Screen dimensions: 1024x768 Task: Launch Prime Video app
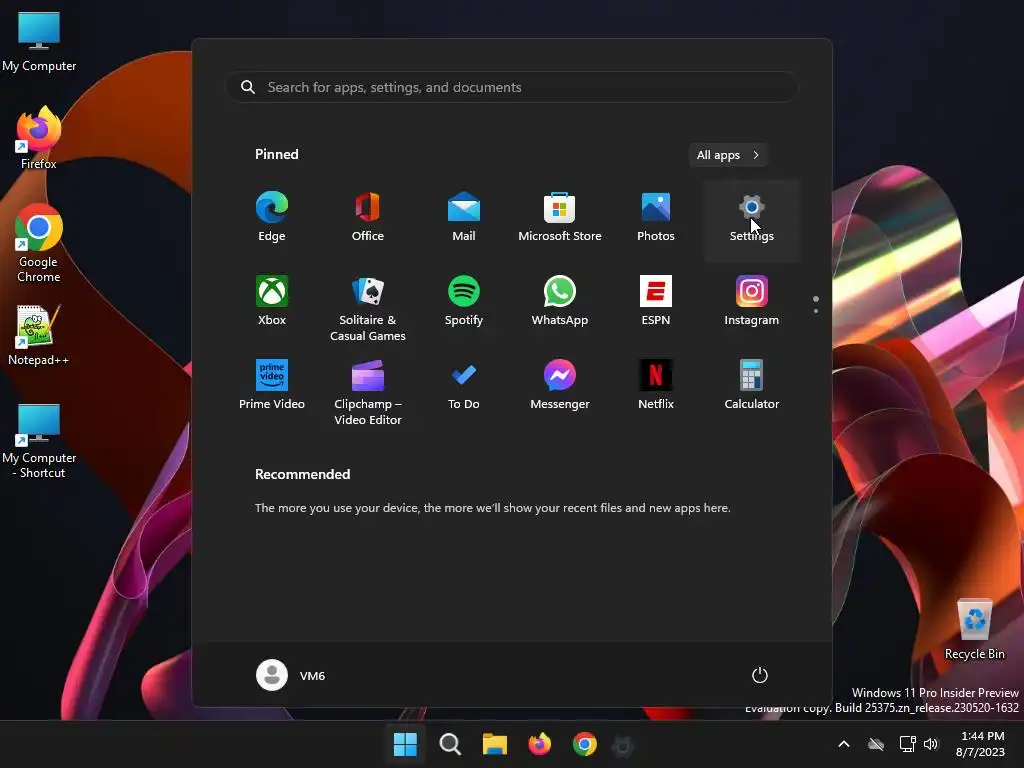coord(272,385)
